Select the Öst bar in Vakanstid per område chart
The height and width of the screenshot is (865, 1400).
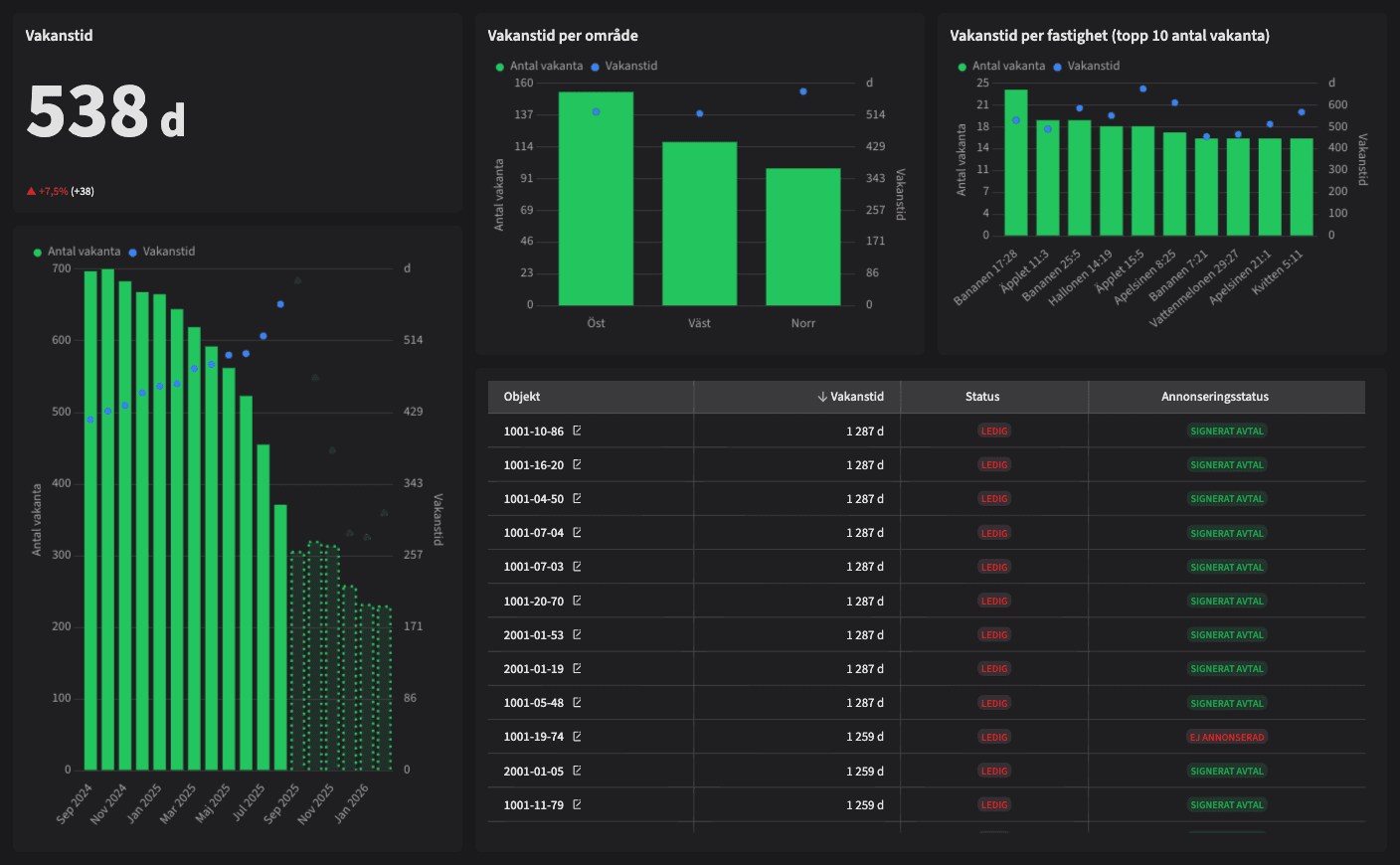595,199
